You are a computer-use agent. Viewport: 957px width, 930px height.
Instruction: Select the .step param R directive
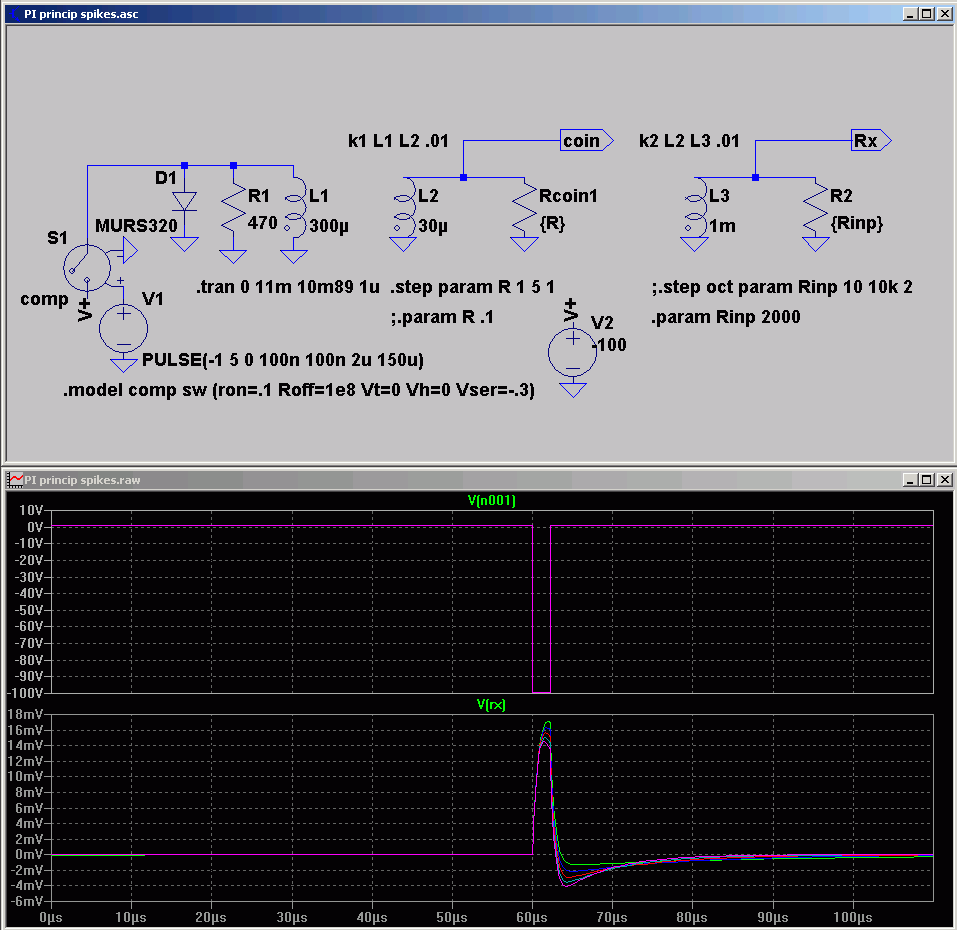click(472, 287)
